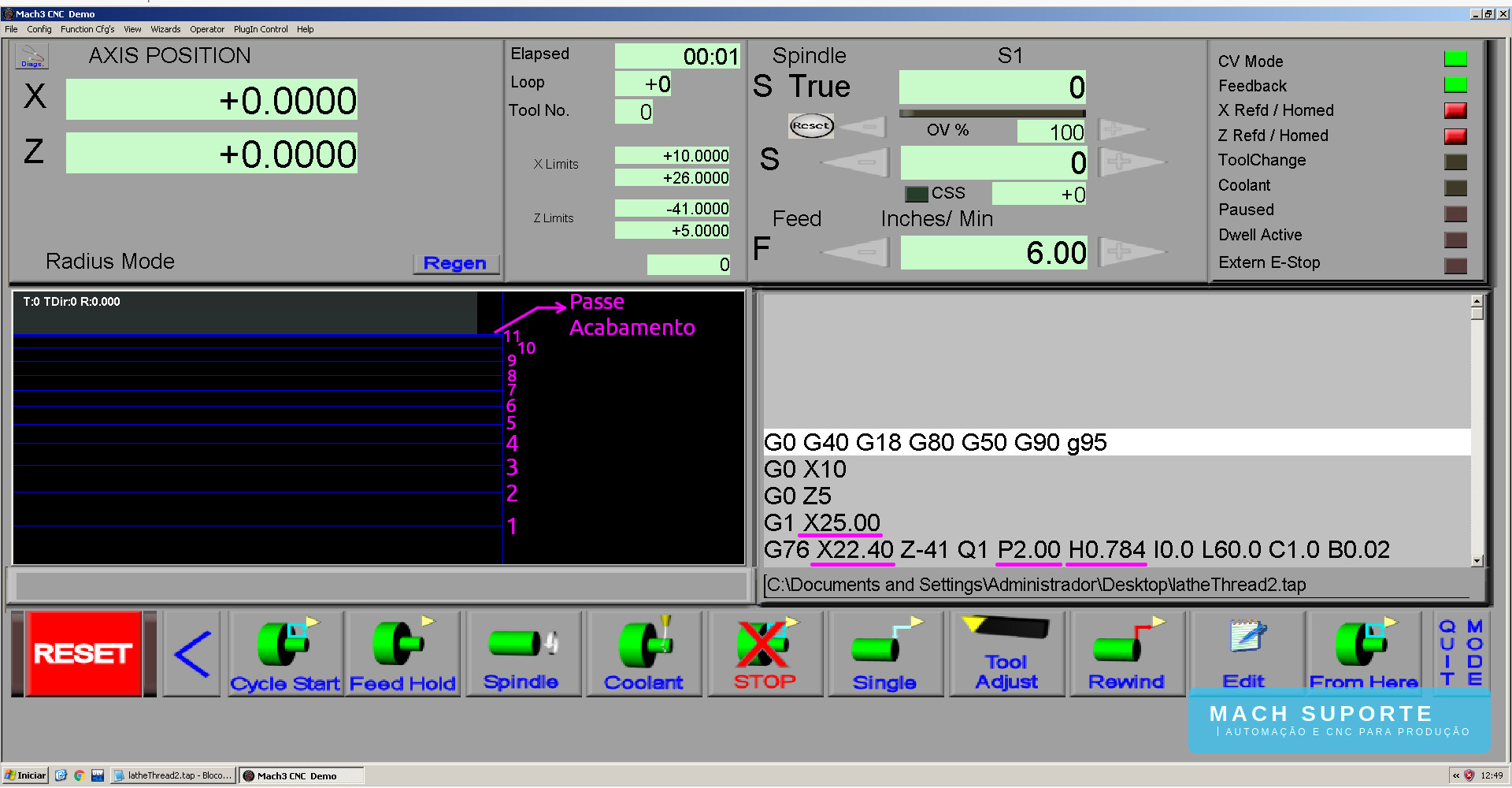
Task: Click the Feed Hold button
Action: [402, 654]
